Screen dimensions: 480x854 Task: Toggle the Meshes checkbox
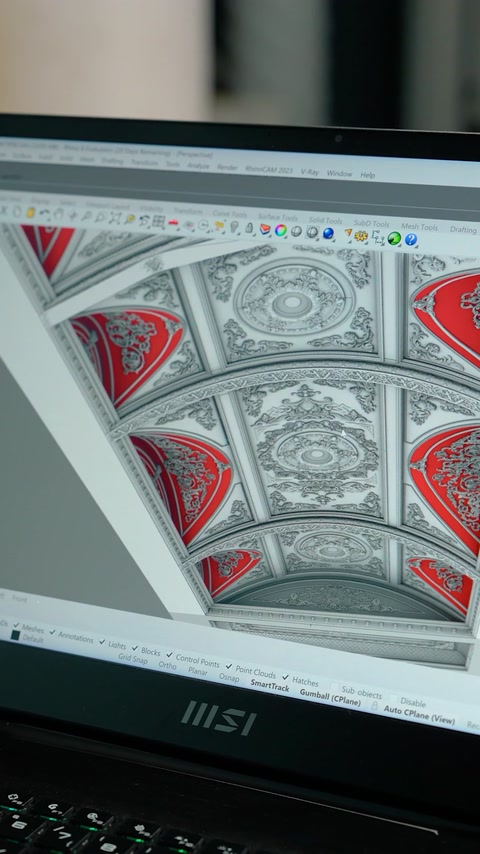16,625
